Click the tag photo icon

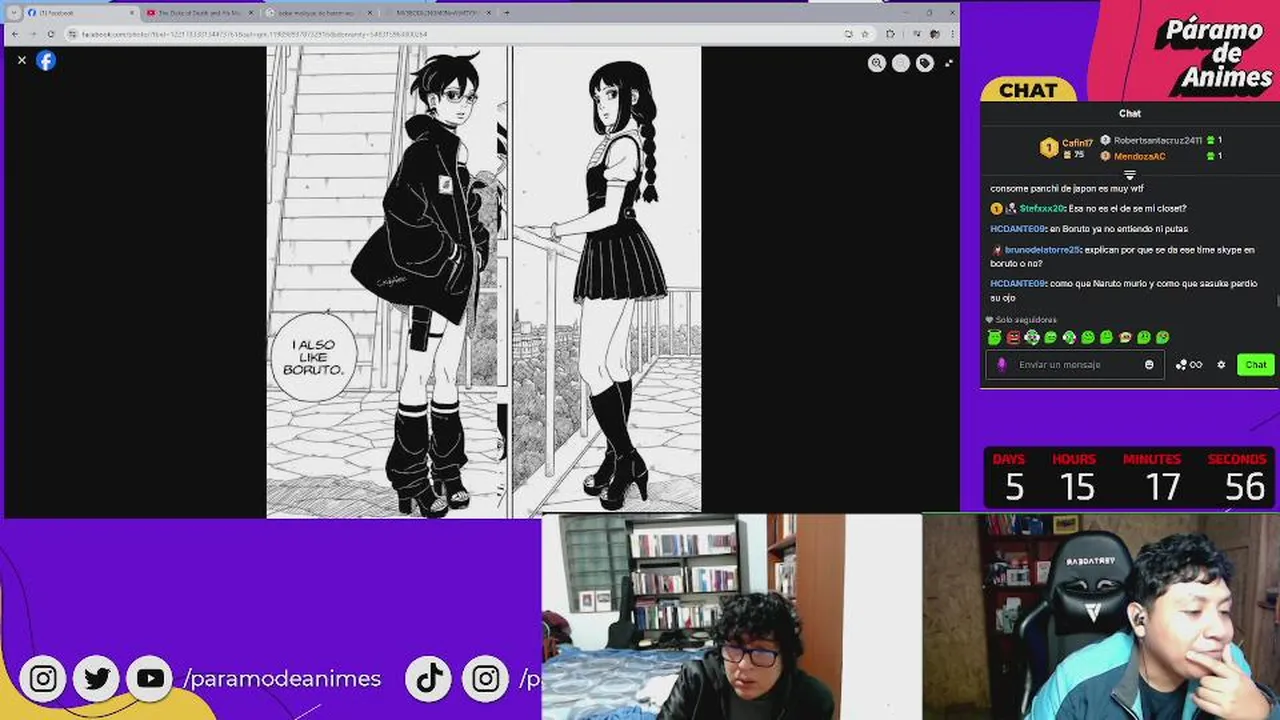(925, 63)
